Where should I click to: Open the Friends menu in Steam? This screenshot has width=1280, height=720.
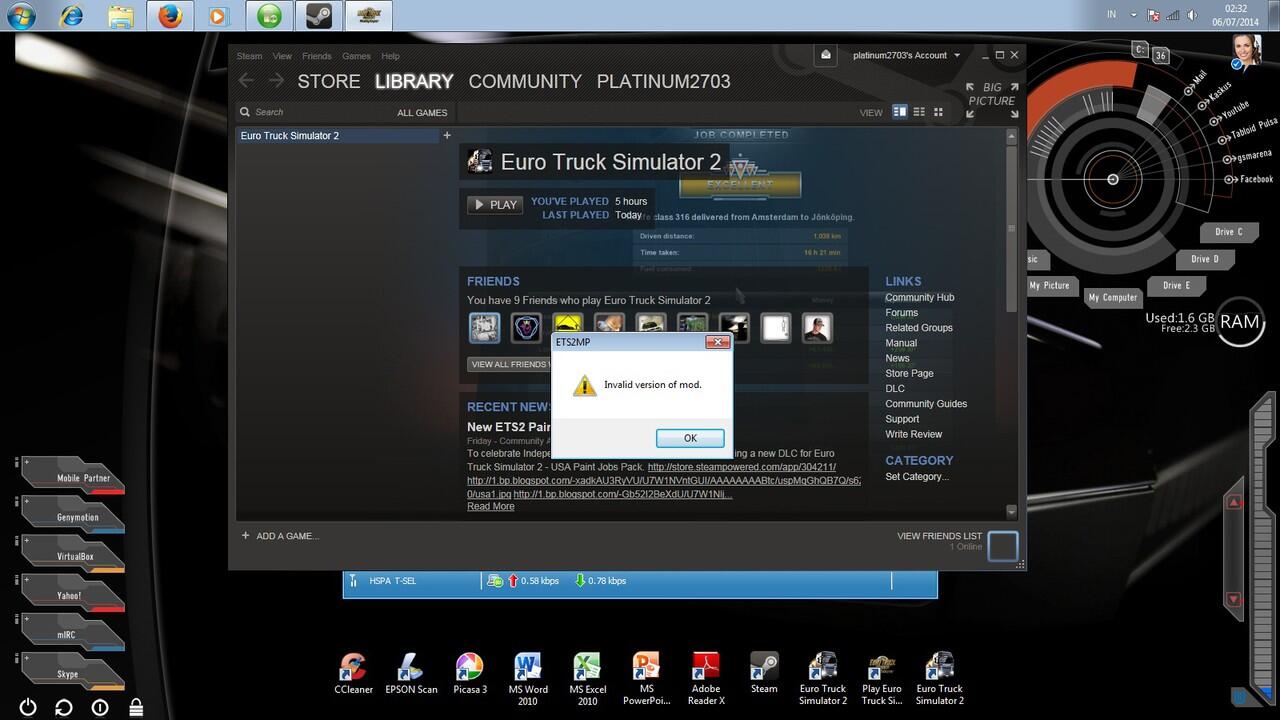316,56
